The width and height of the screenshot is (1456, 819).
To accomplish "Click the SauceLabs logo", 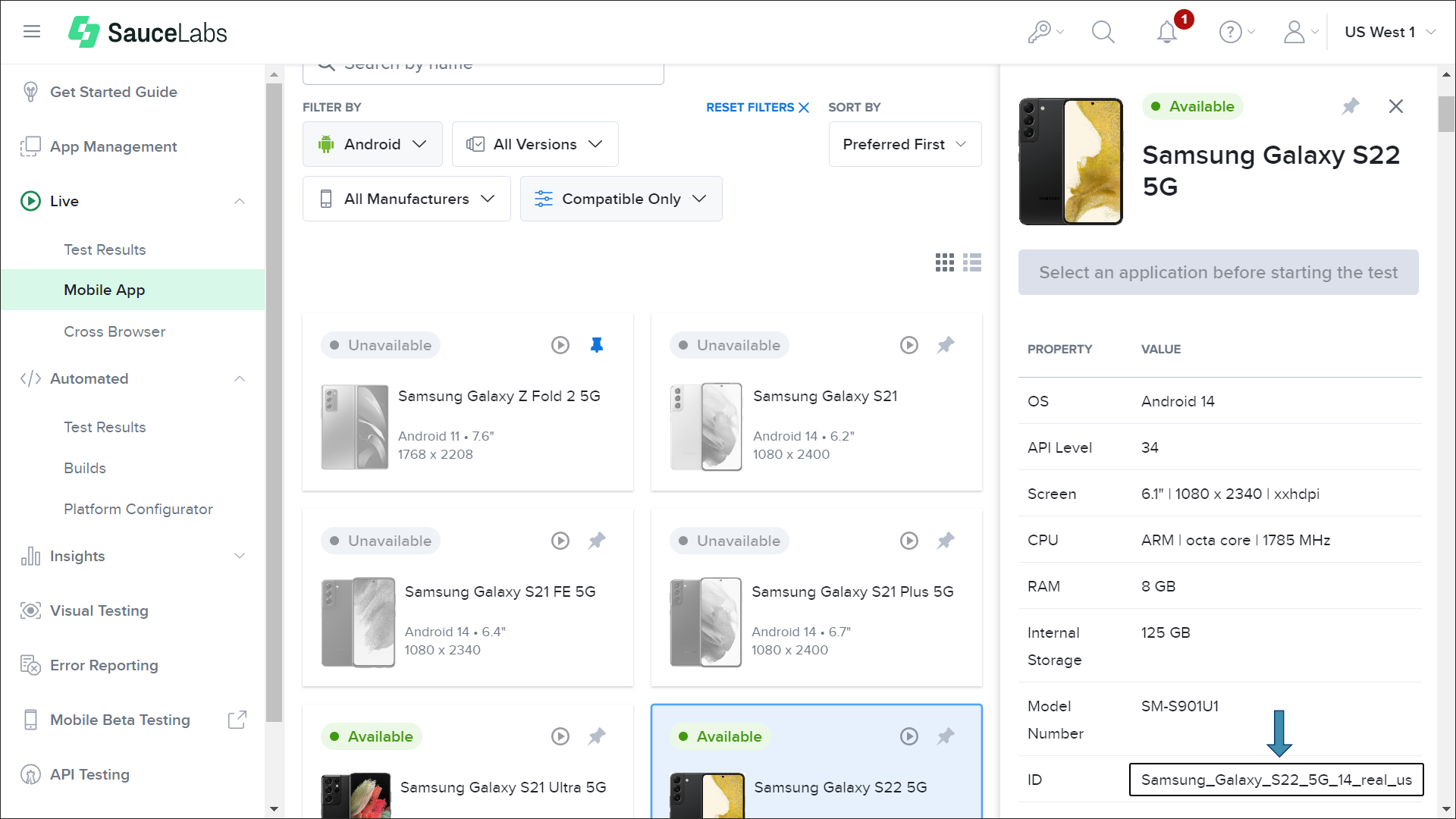I will point(148,32).
